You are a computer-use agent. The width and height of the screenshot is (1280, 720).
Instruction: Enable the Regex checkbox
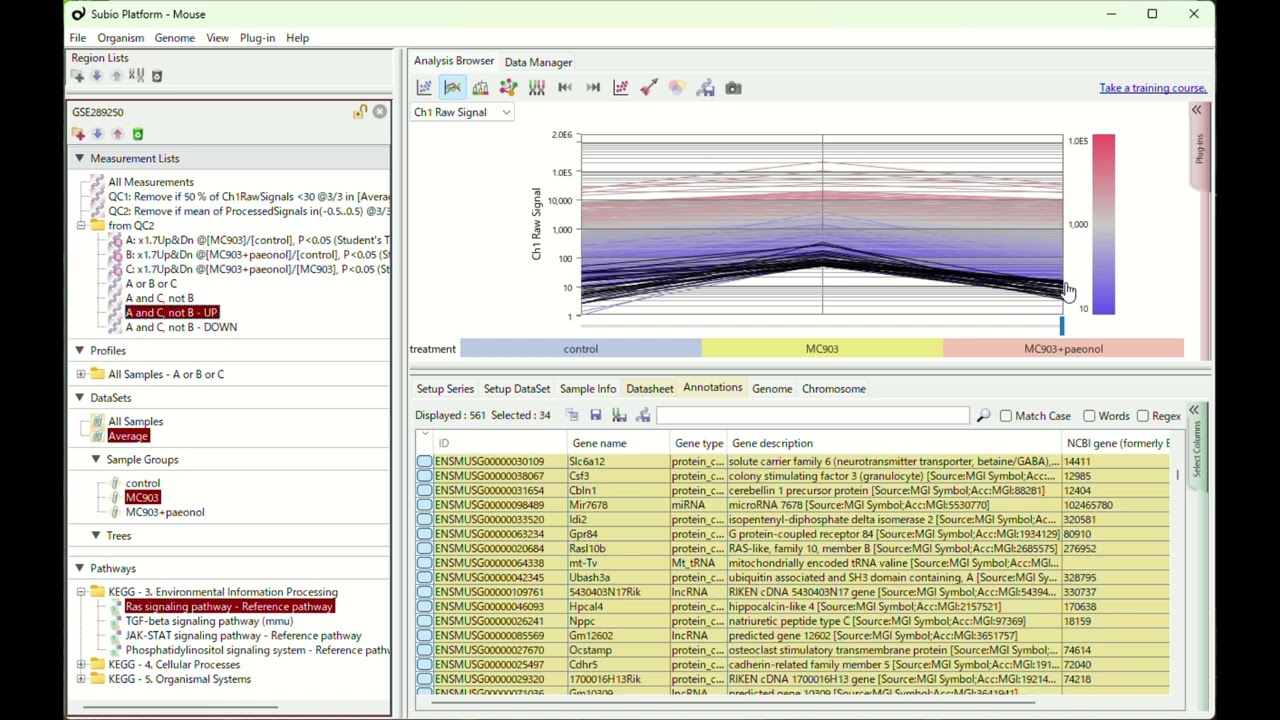[1142, 416]
